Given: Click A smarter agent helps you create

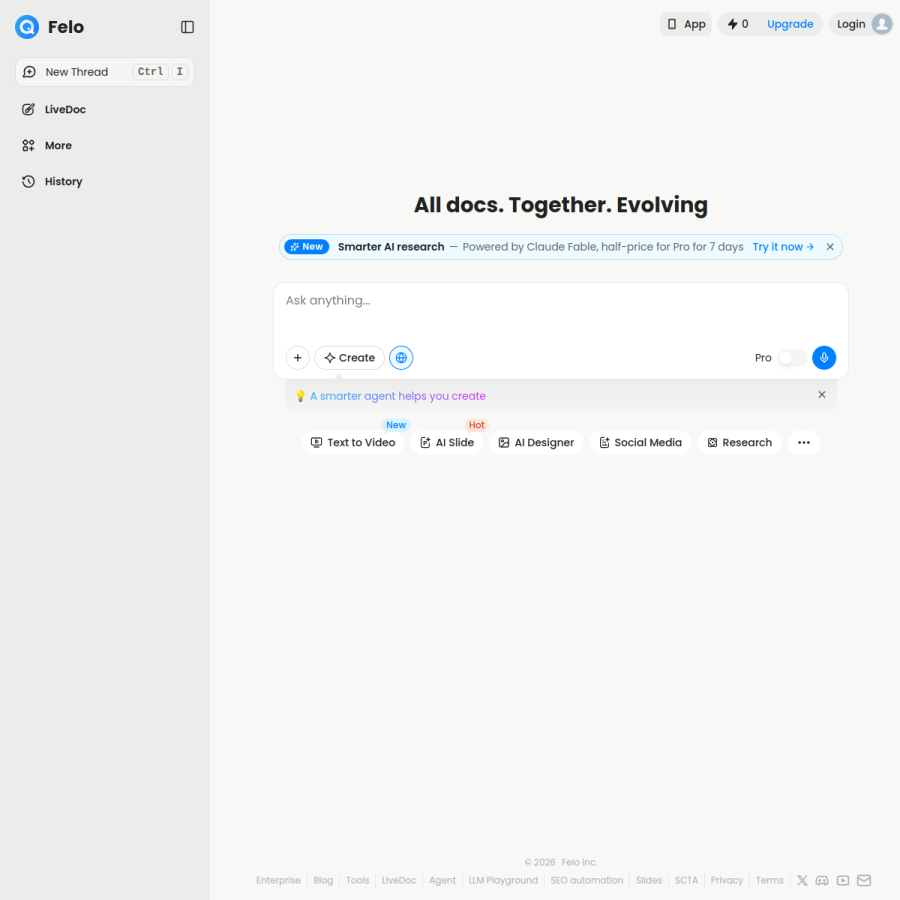Looking at the screenshot, I should pyautogui.click(x=398, y=396).
